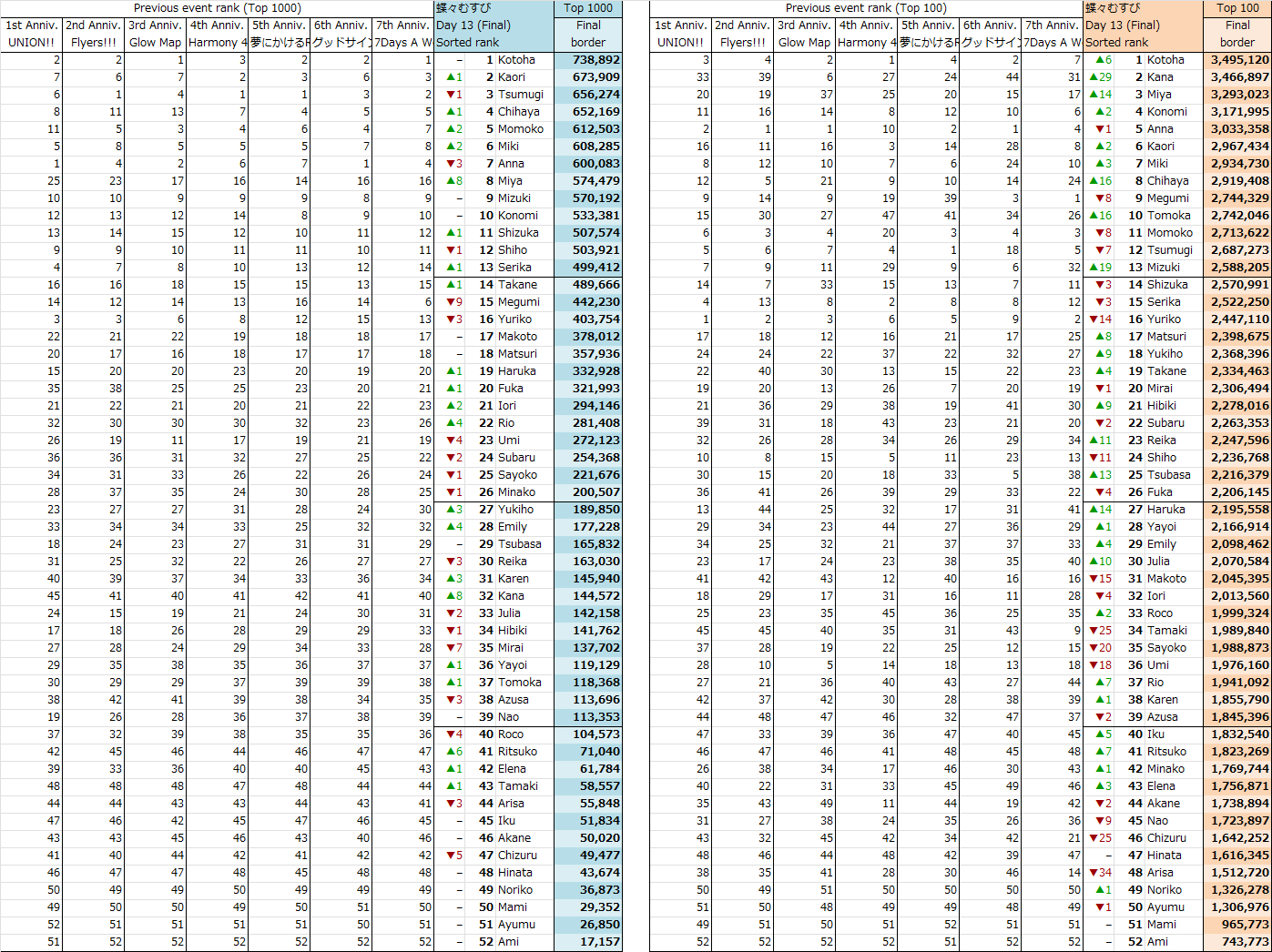The image size is (1272, 952).
Task: Select the ▼20 rank change for Sayoko
Action: [1099, 648]
